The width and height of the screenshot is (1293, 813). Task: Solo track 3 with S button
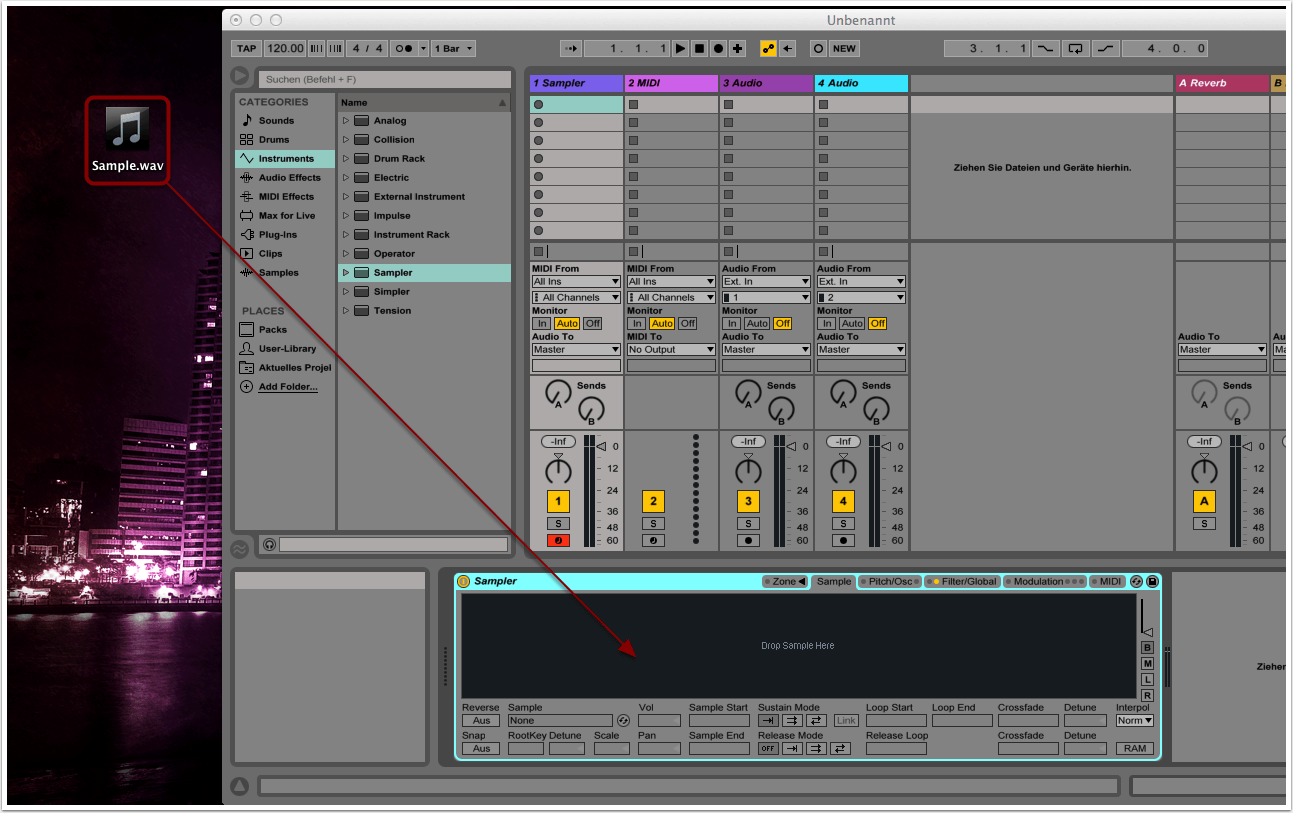tap(747, 523)
